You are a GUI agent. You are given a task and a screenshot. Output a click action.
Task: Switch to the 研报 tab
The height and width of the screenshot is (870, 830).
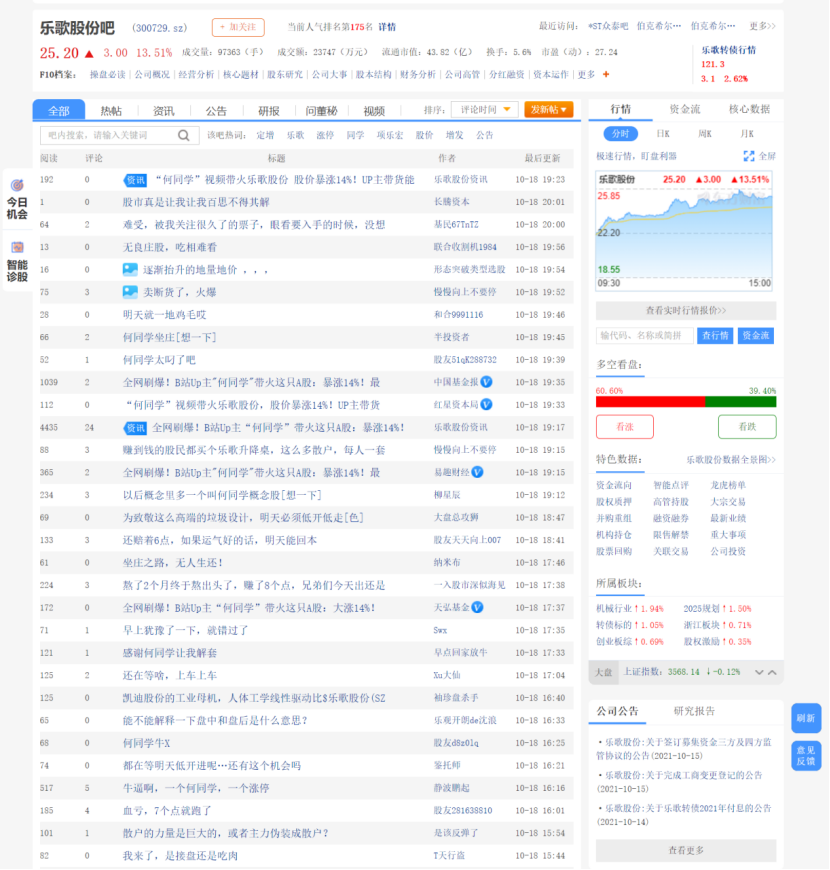(269, 111)
